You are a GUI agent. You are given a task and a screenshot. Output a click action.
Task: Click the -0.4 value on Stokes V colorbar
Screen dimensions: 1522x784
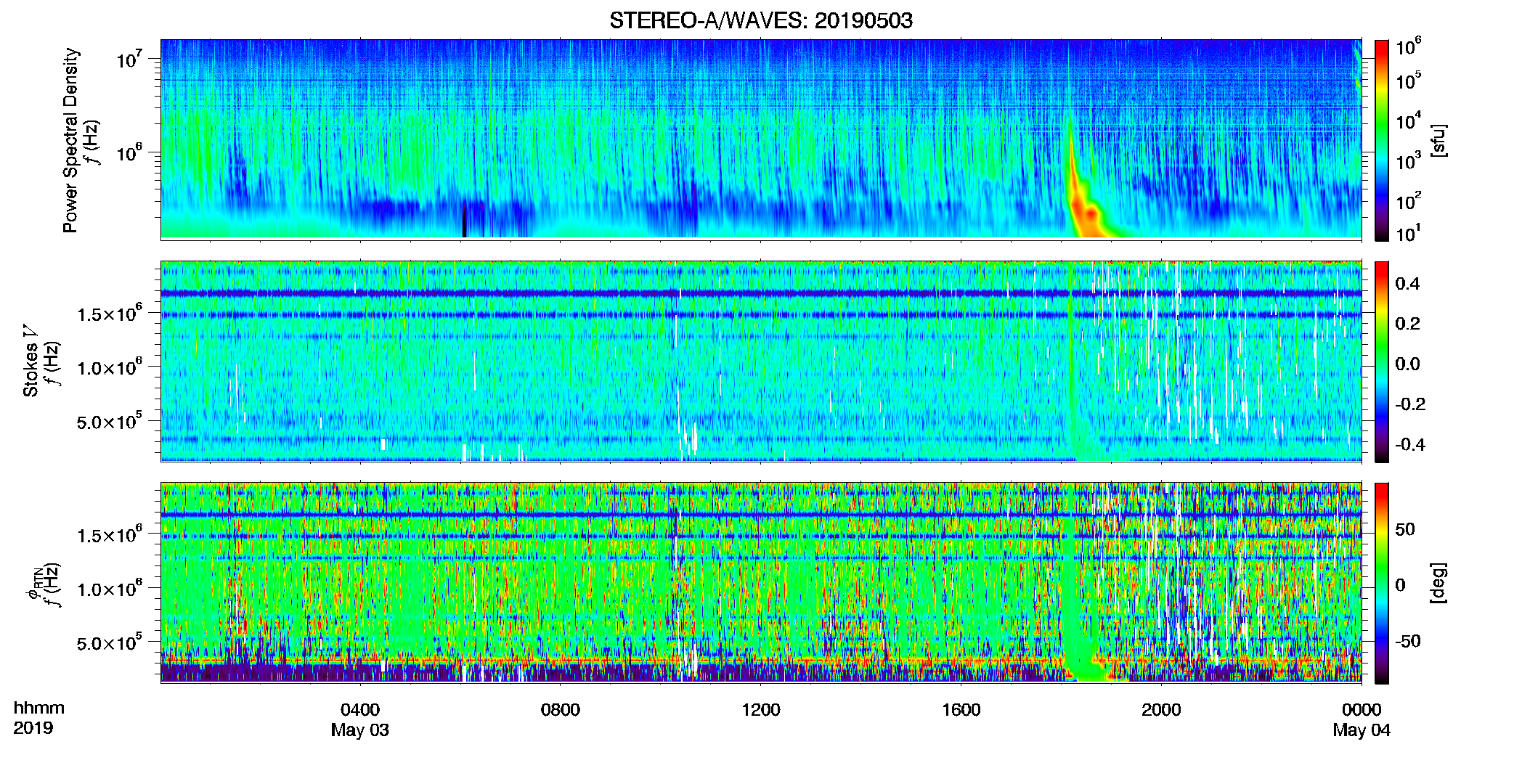click(x=1410, y=444)
